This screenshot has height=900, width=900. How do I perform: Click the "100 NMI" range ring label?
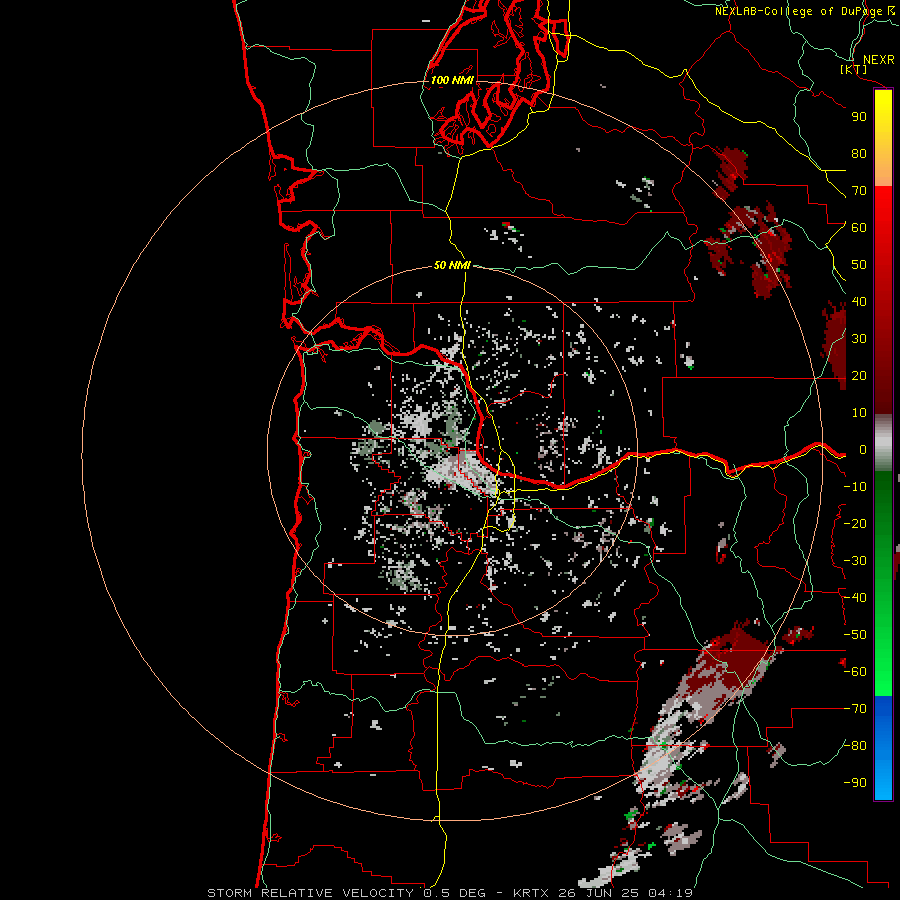coord(452,80)
